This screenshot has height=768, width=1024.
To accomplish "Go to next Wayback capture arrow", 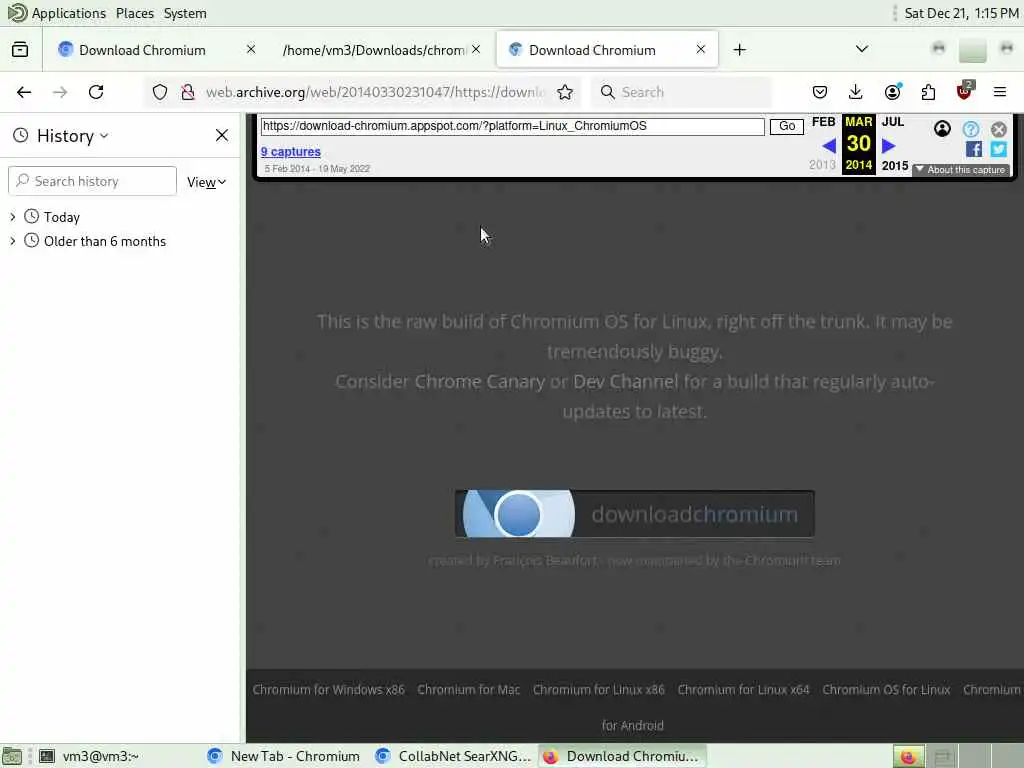I will point(888,146).
